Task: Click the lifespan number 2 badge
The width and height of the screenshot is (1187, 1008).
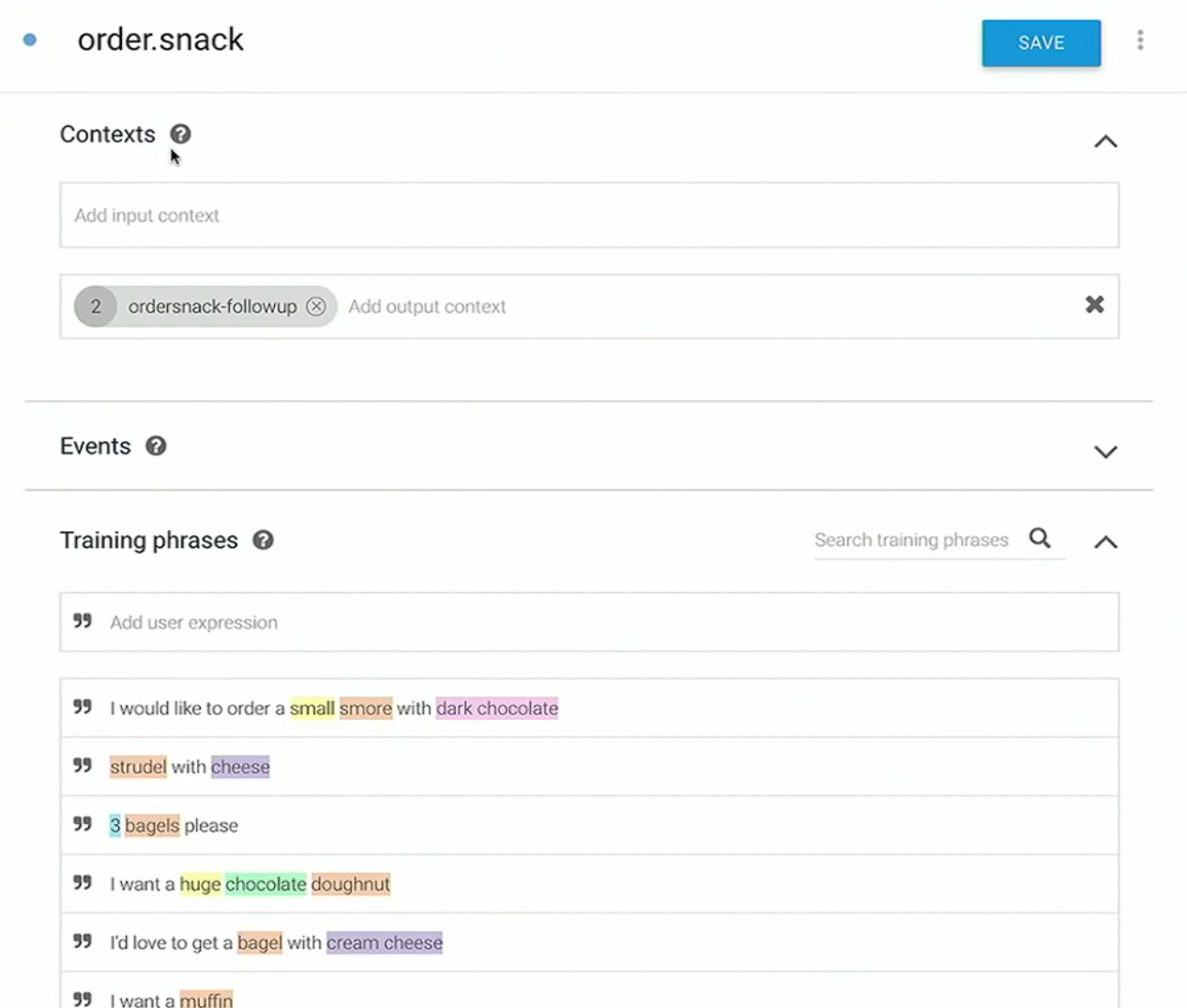Action: pyautogui.click(x=96, y=306)
